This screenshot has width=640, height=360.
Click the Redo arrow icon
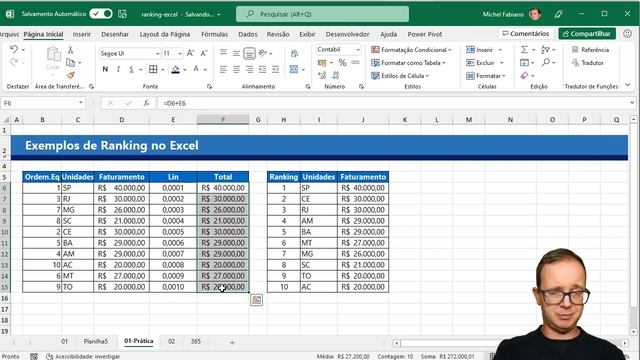coord(14,62)
